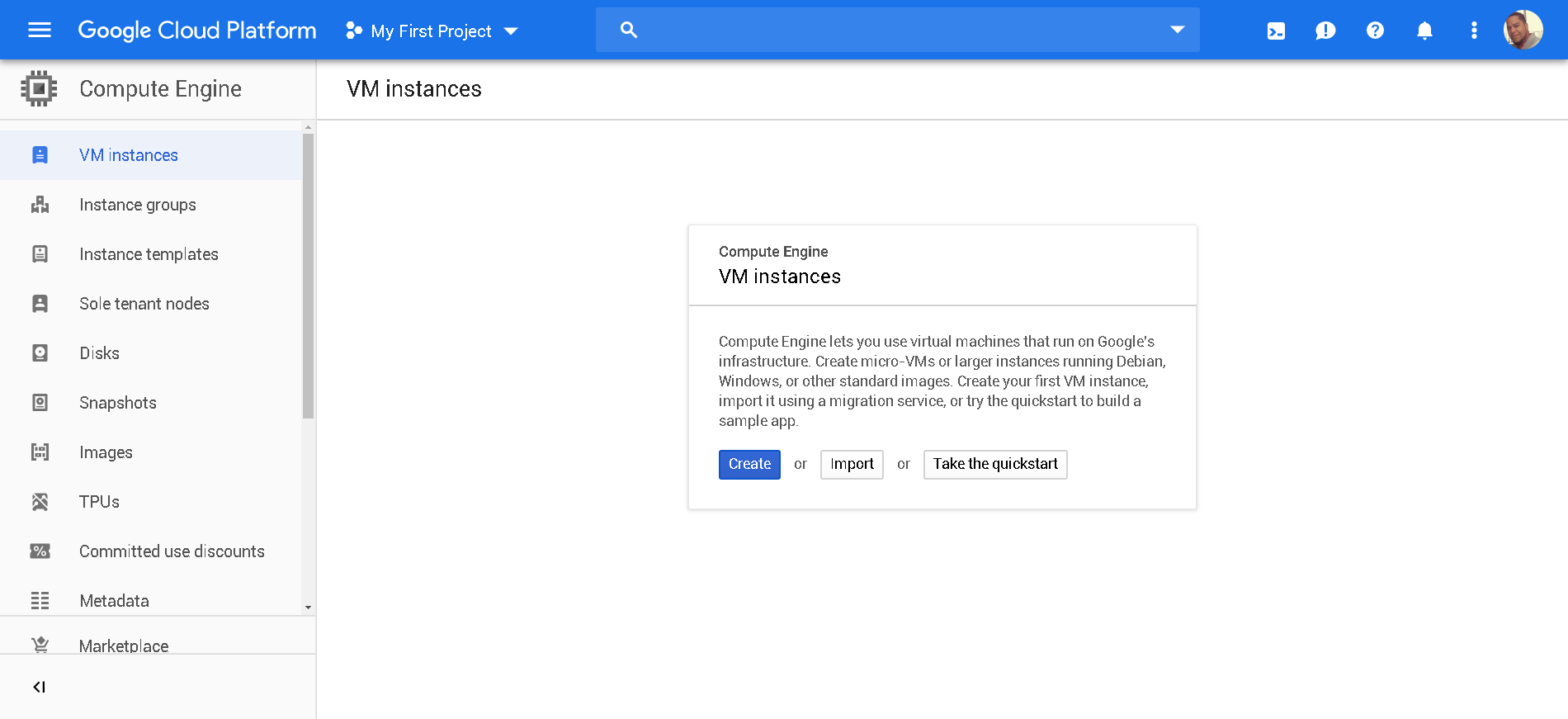Click the sidebar scrollbar up arrow
Viewport: 1568px width, 719px height.
point(308,128)
